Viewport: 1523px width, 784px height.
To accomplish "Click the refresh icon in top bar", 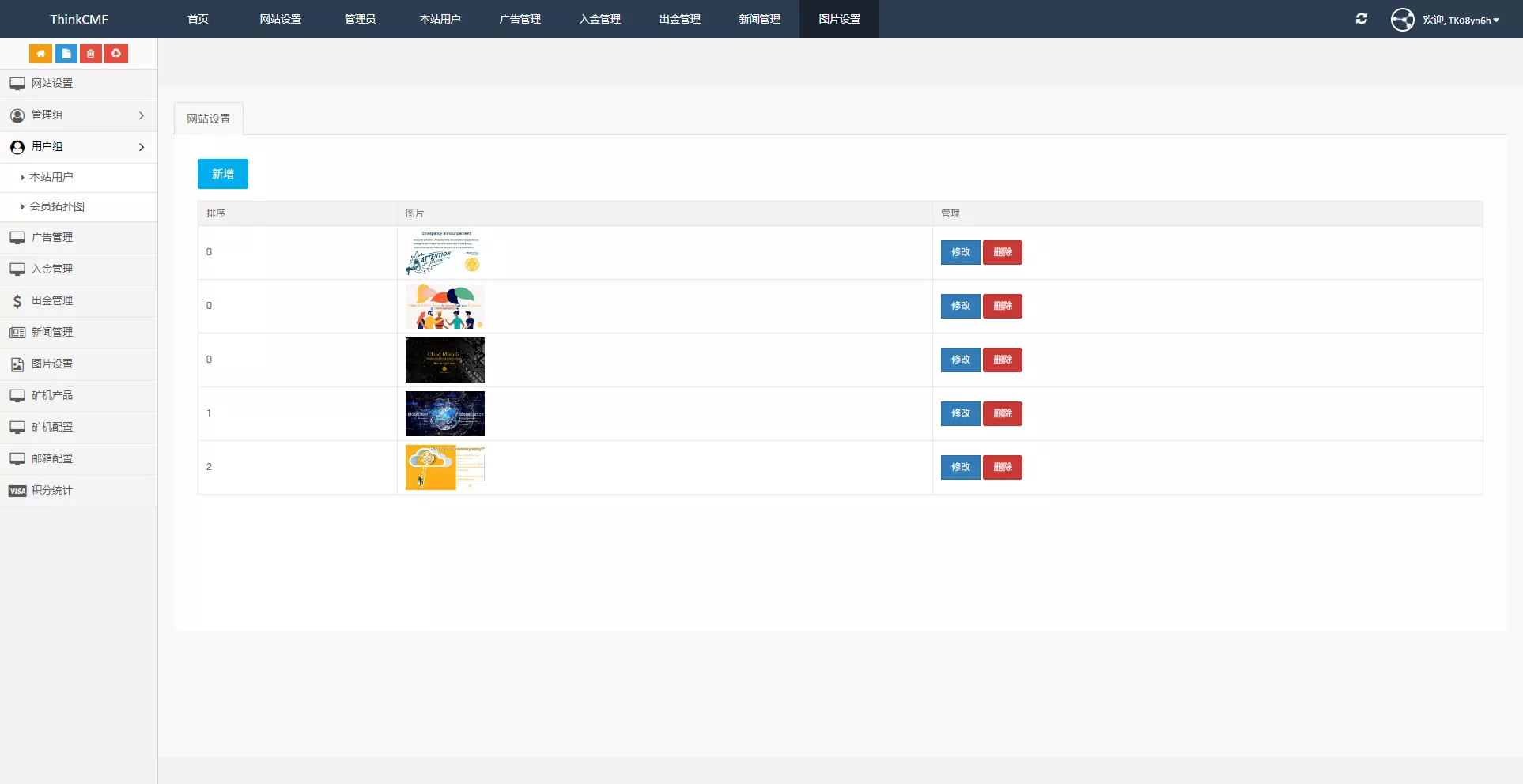I will [1361, 19].
